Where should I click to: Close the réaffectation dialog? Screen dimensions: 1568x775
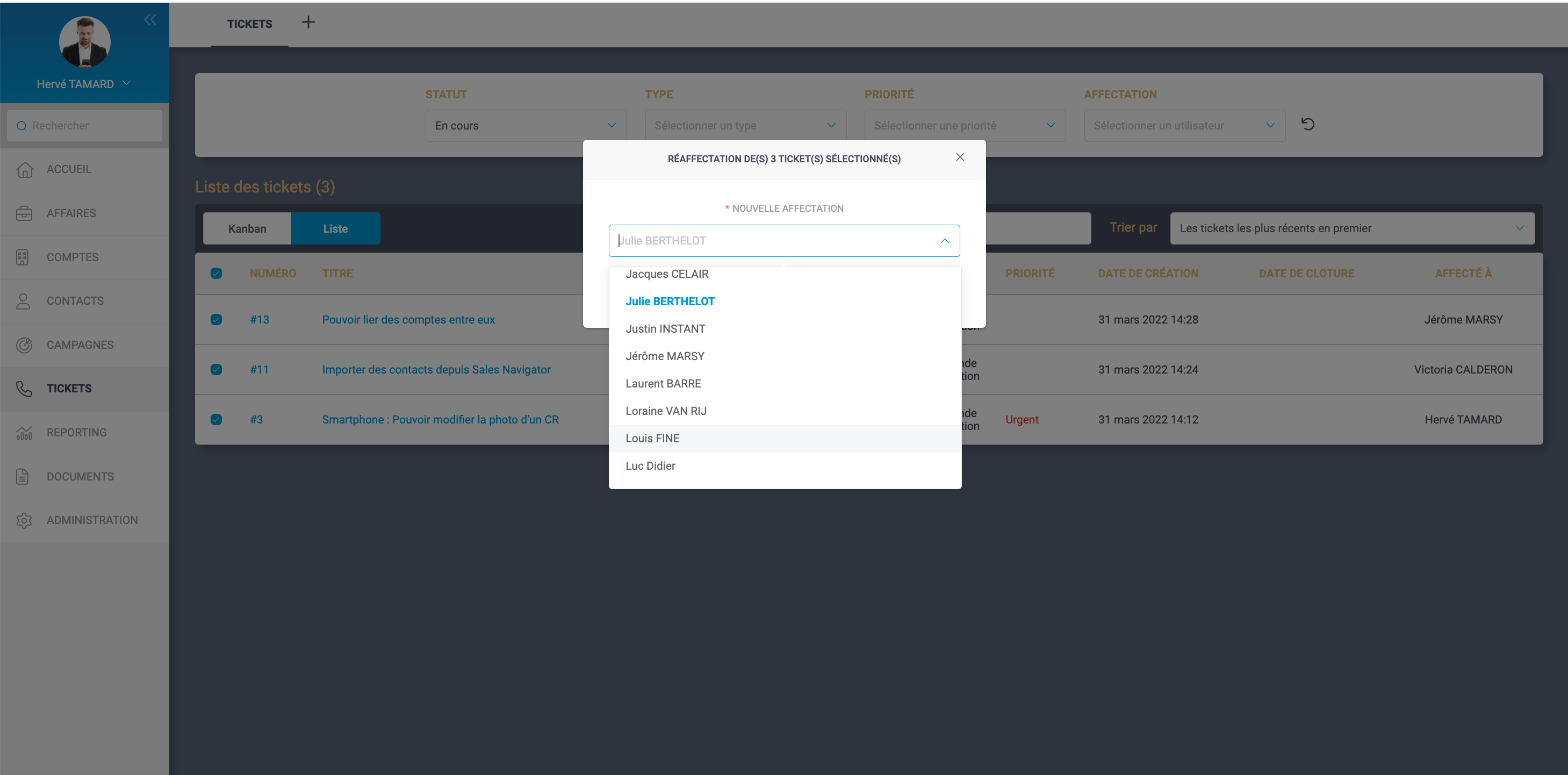pyautogui.click(x=960, y=157)
